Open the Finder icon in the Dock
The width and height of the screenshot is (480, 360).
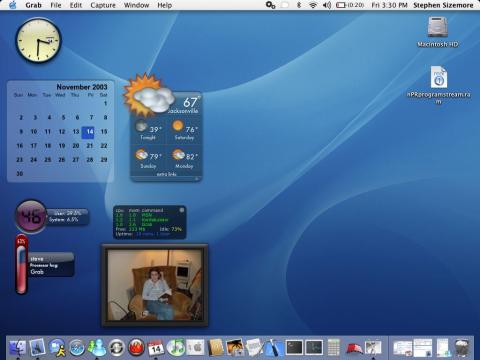click(18, 348)
